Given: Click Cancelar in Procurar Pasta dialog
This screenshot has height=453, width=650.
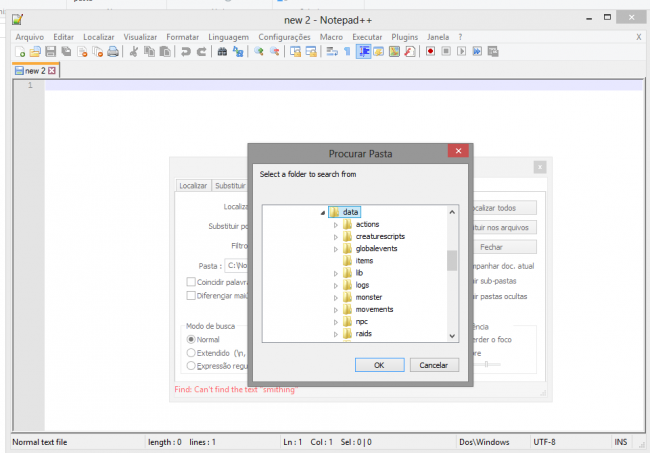Looking at the screenshot, I should pos(434,365).
